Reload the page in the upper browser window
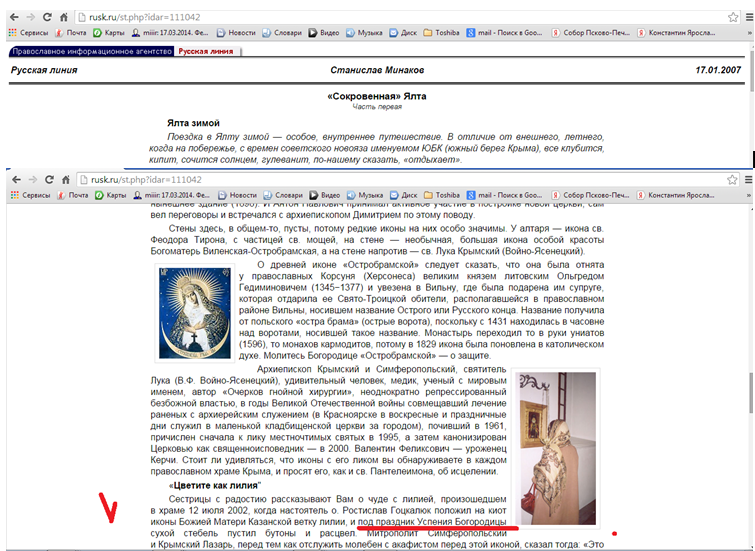Screen dimensions: 755x551 pyautogui.click(x=47, y=17)
